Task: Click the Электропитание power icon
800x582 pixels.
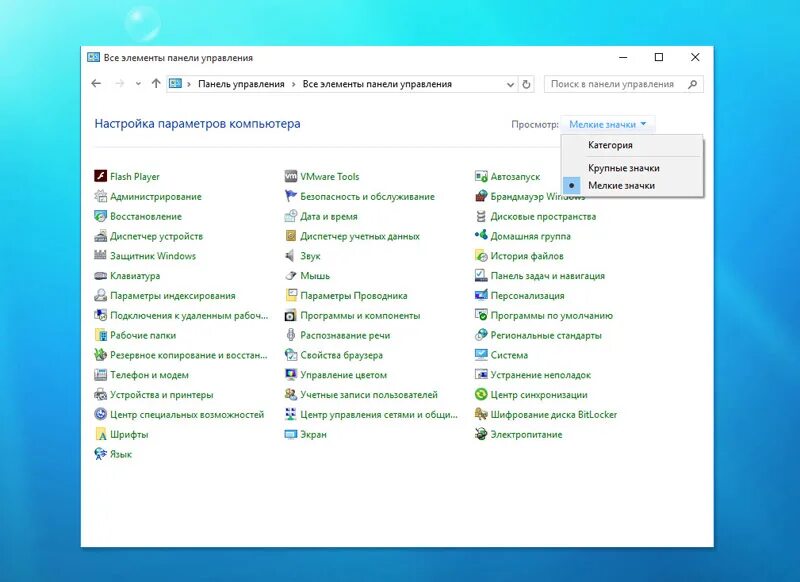Action: click(x=481, y=435)
